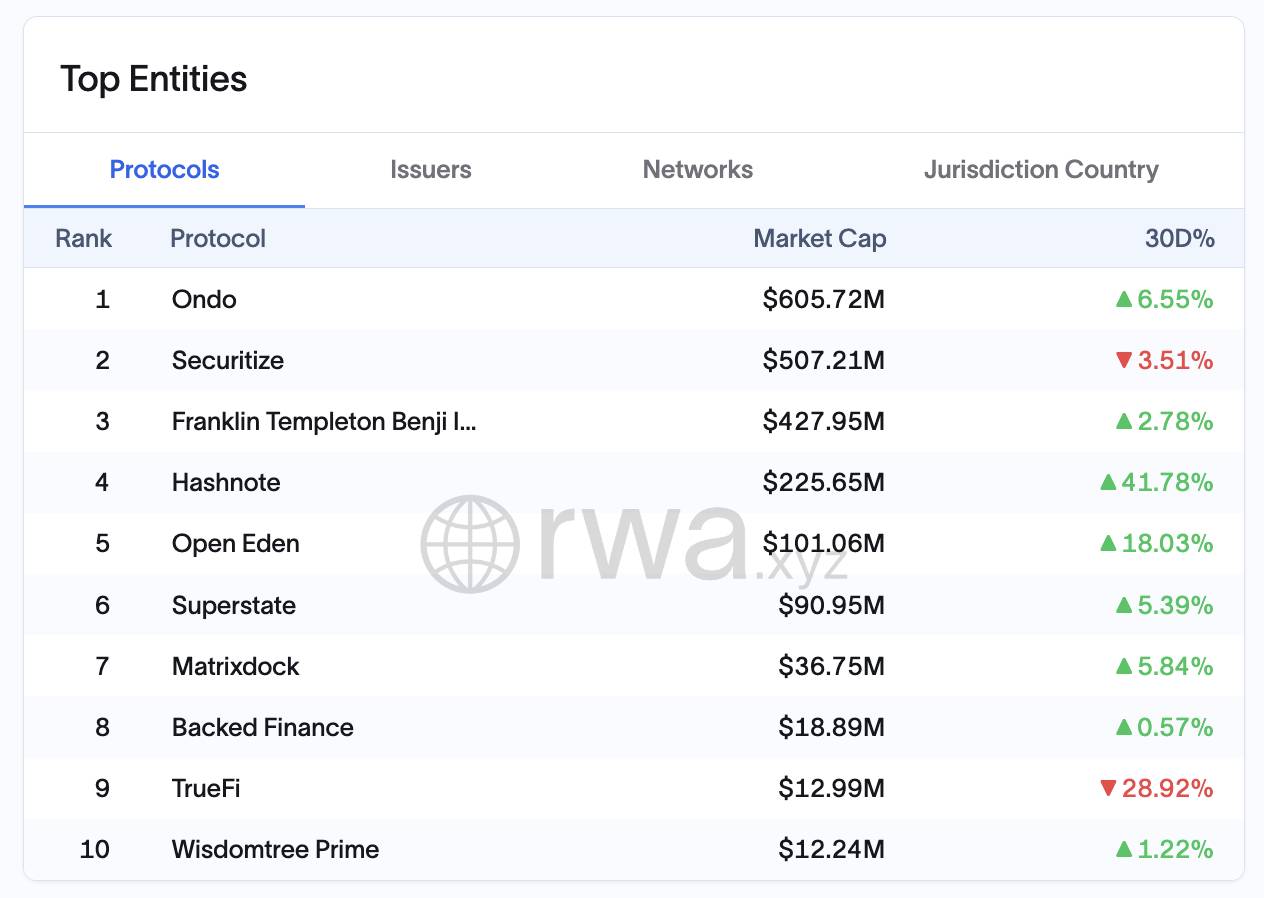Click the $101.06M market cap value

tap(824, 543)
